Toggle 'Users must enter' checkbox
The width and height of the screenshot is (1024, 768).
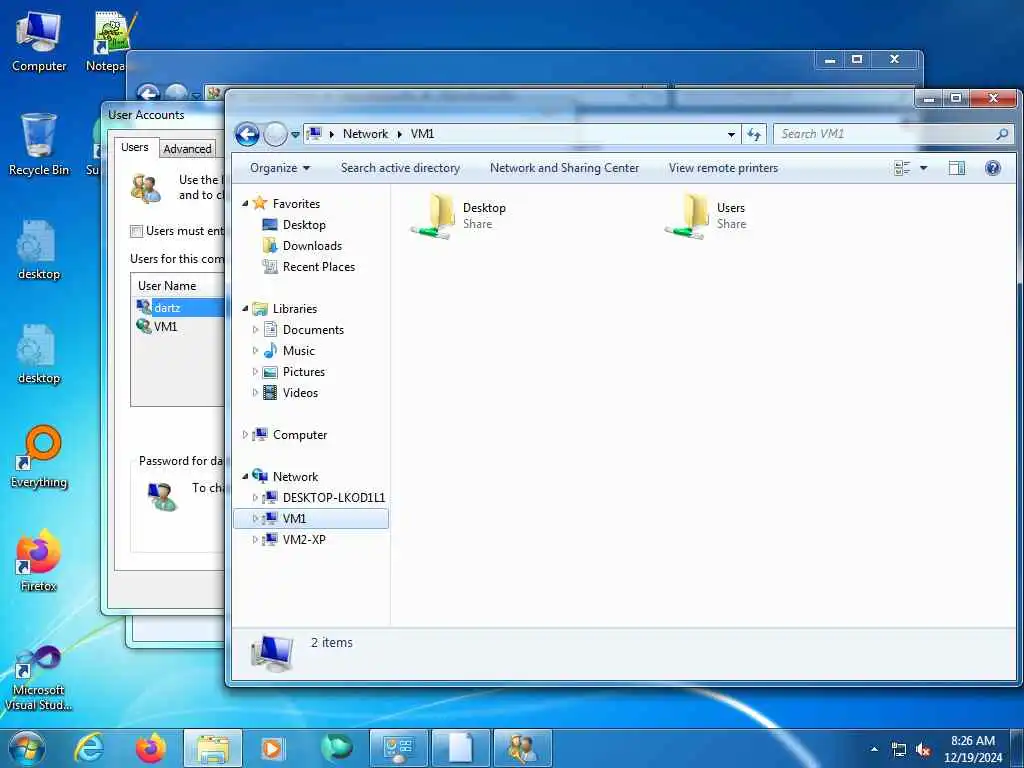[x=136, y=231]
